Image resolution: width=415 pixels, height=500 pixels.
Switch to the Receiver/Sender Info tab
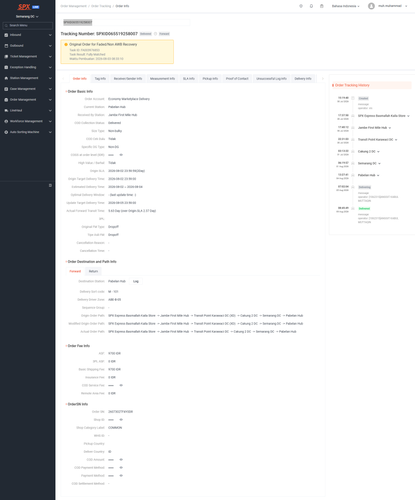128,79
